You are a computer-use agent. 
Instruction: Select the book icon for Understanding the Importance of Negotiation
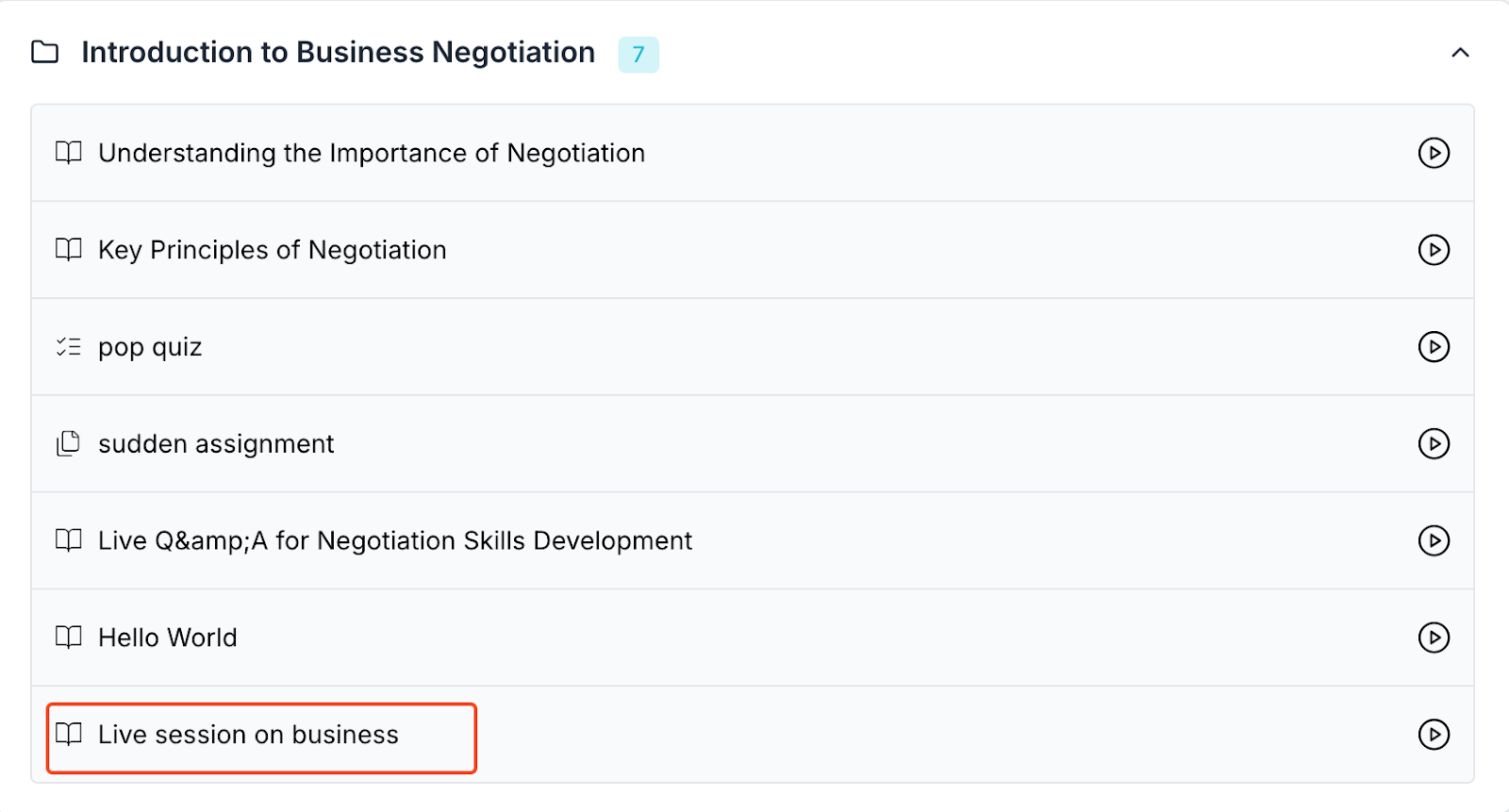67,153
